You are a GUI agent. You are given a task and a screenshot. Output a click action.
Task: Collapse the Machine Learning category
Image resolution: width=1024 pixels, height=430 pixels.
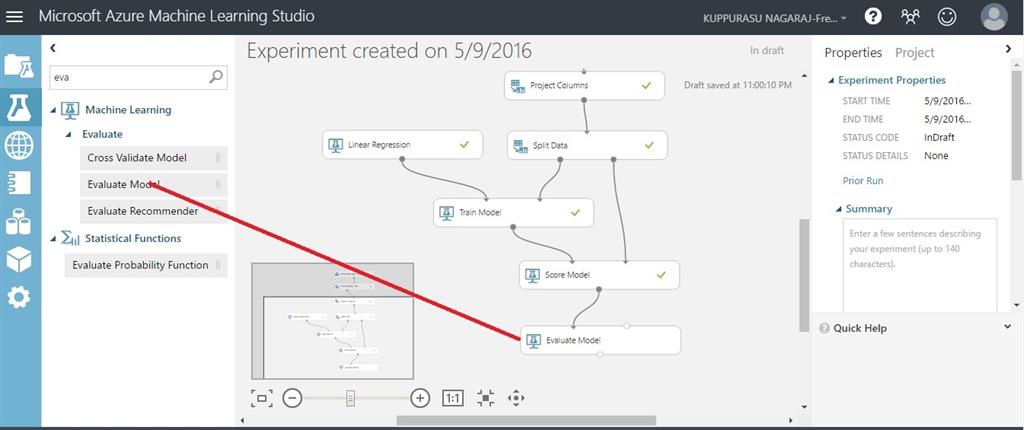pos(54,110)
